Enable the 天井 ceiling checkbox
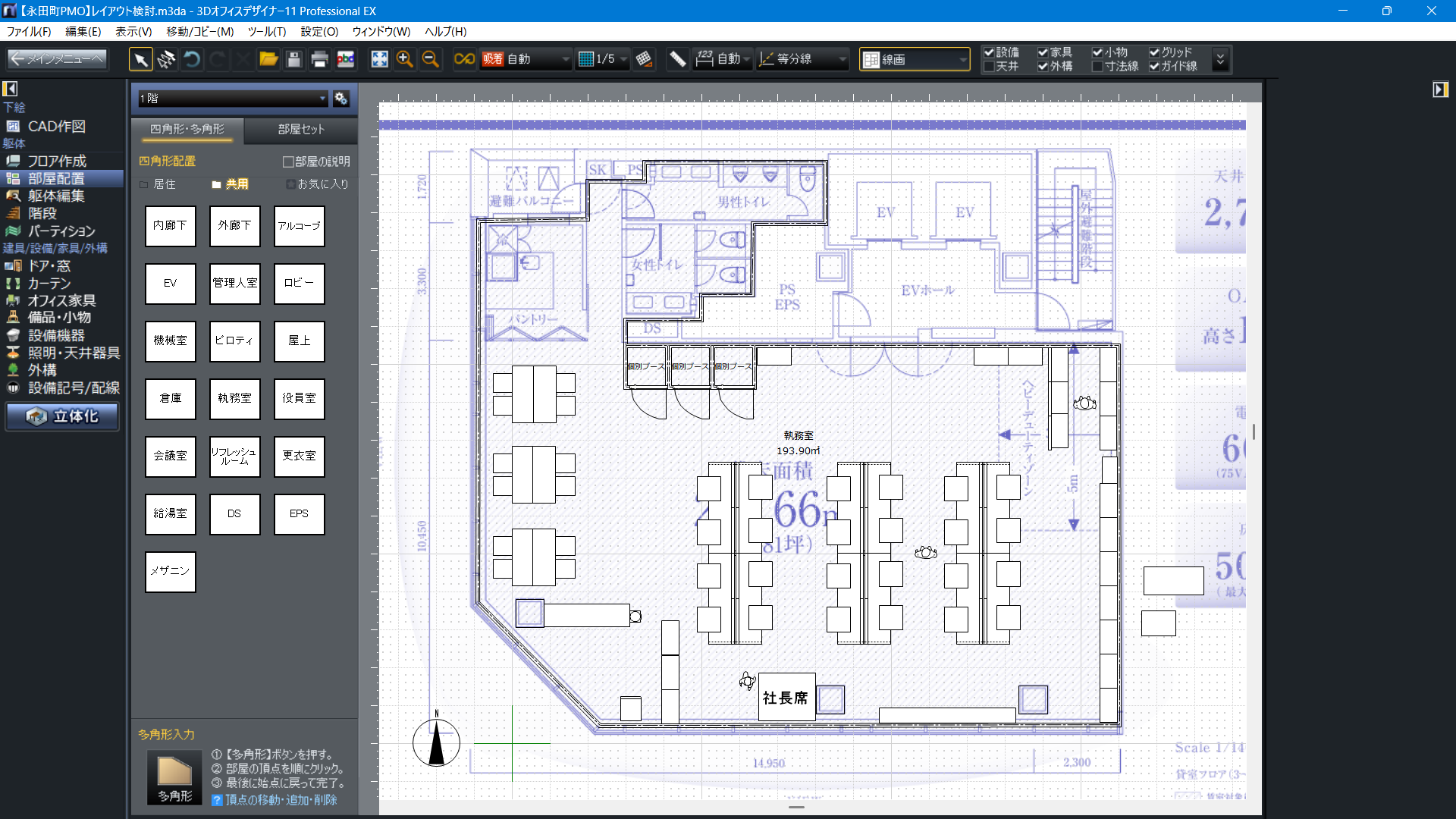Image resolution: width=1456 pixels, height=819 pixels. [x=989, y=67]
